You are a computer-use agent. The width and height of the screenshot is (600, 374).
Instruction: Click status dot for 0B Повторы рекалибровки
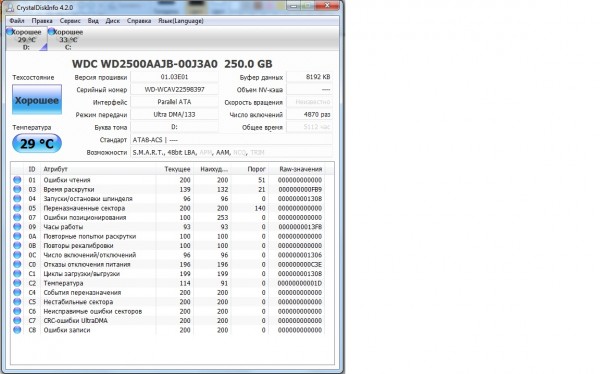(17, 245)
